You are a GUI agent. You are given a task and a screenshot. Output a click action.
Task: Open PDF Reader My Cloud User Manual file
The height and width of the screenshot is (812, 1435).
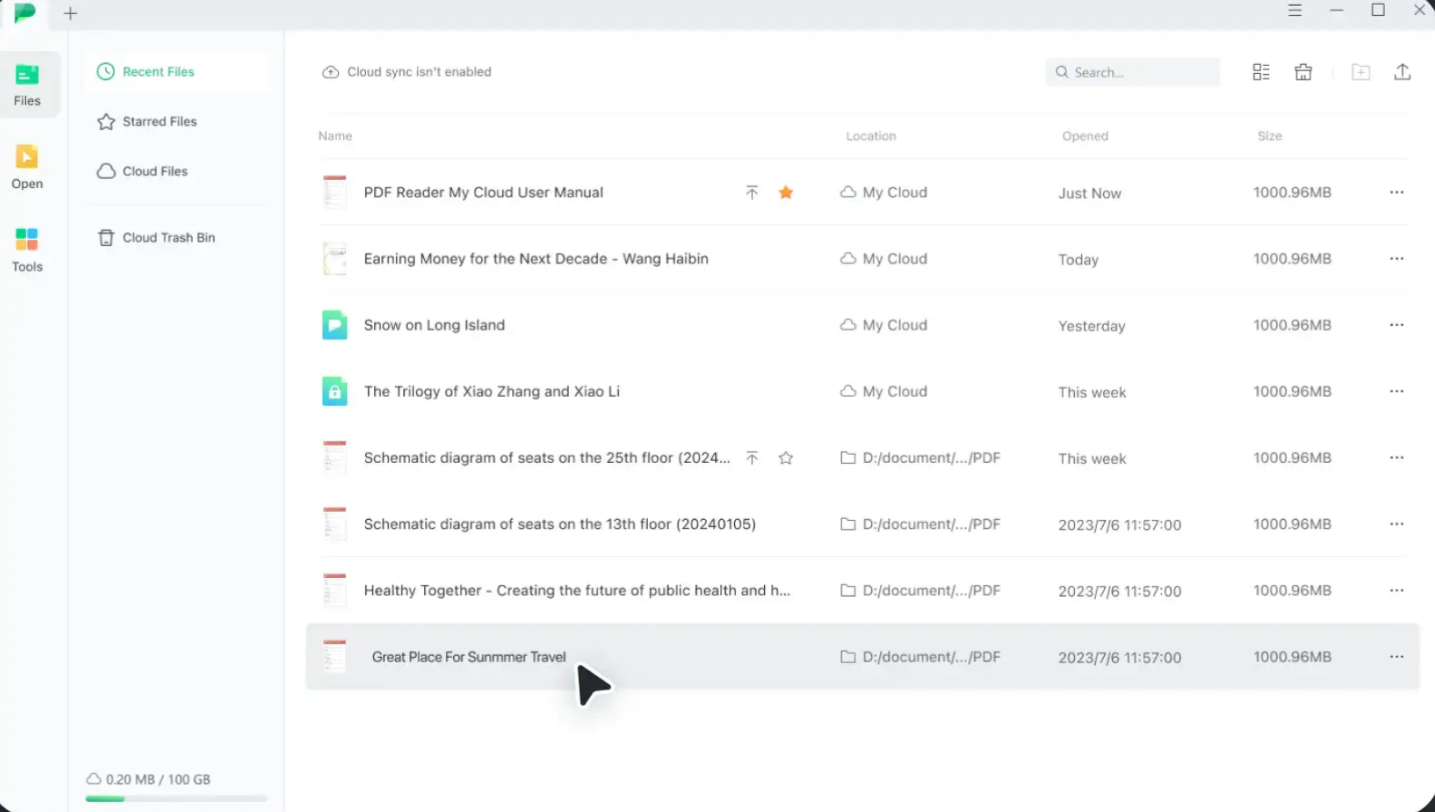[483, 193]
